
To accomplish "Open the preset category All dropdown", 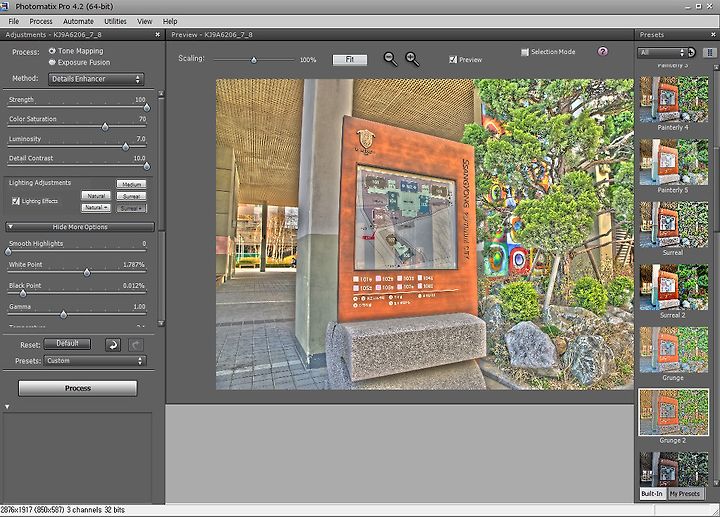I will [x=661, y=52].
